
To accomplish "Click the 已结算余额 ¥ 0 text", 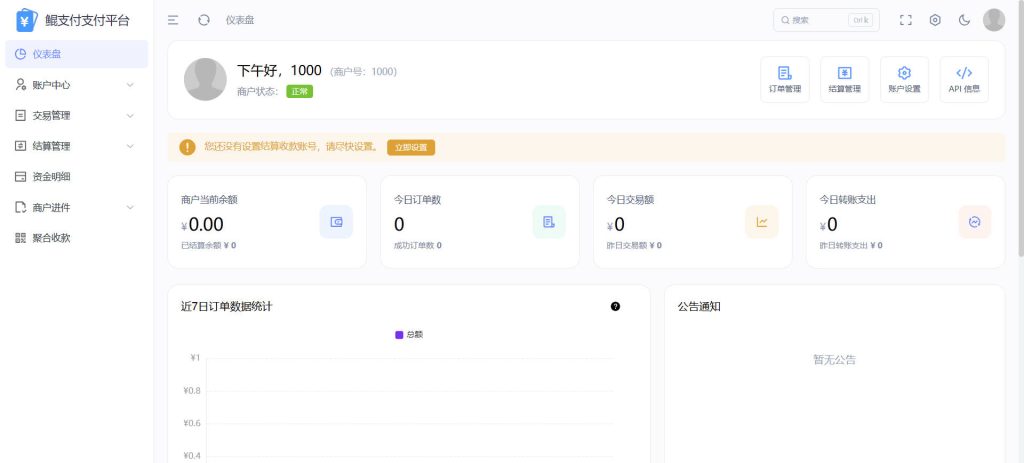I will 209,246.
